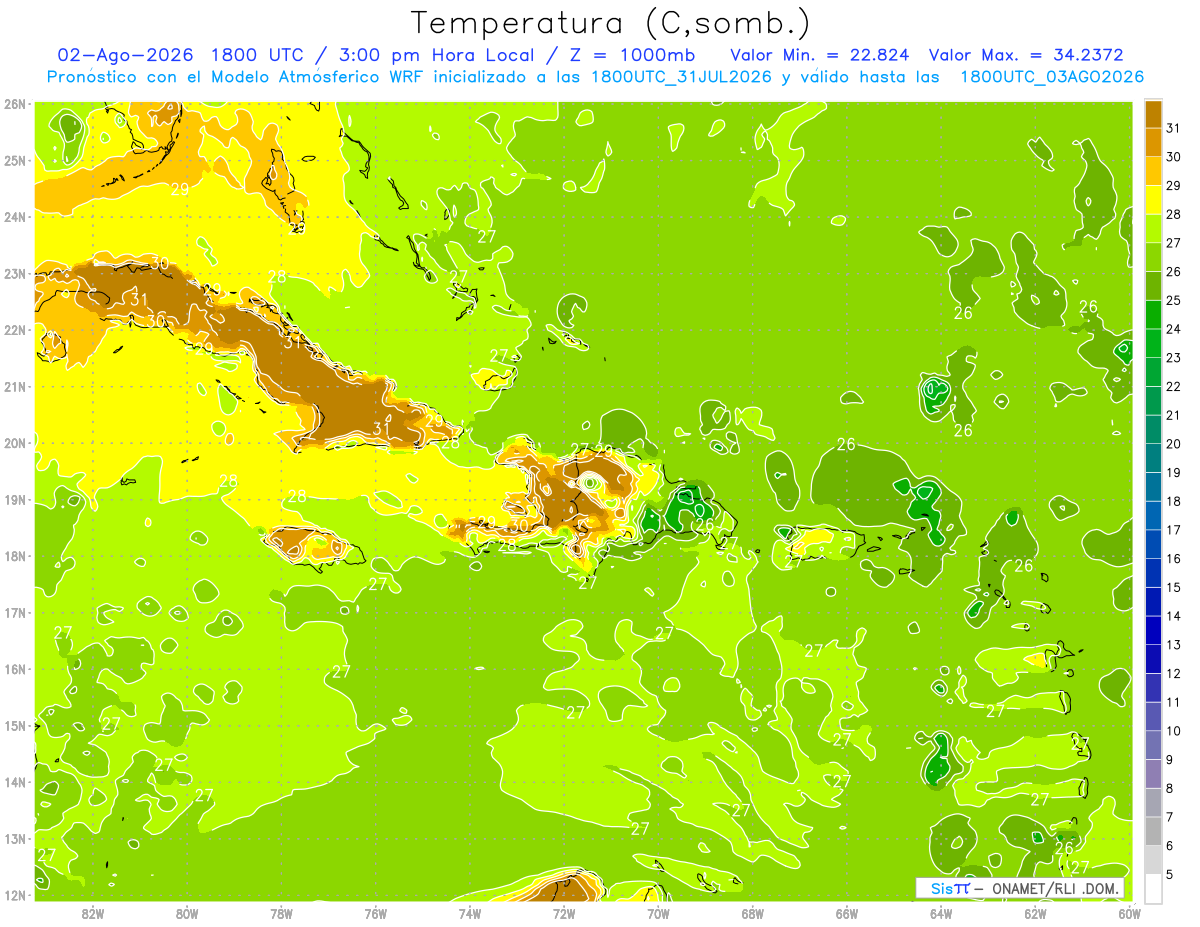Viewport: 1200px width, 927px height.
Task: Click the 74W longitude axis label
Action: (470, 913)
